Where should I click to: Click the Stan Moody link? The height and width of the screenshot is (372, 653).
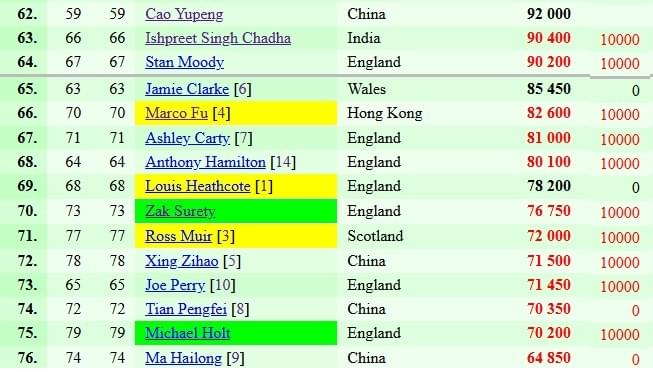pyautogui.click(x=184, y=62)
